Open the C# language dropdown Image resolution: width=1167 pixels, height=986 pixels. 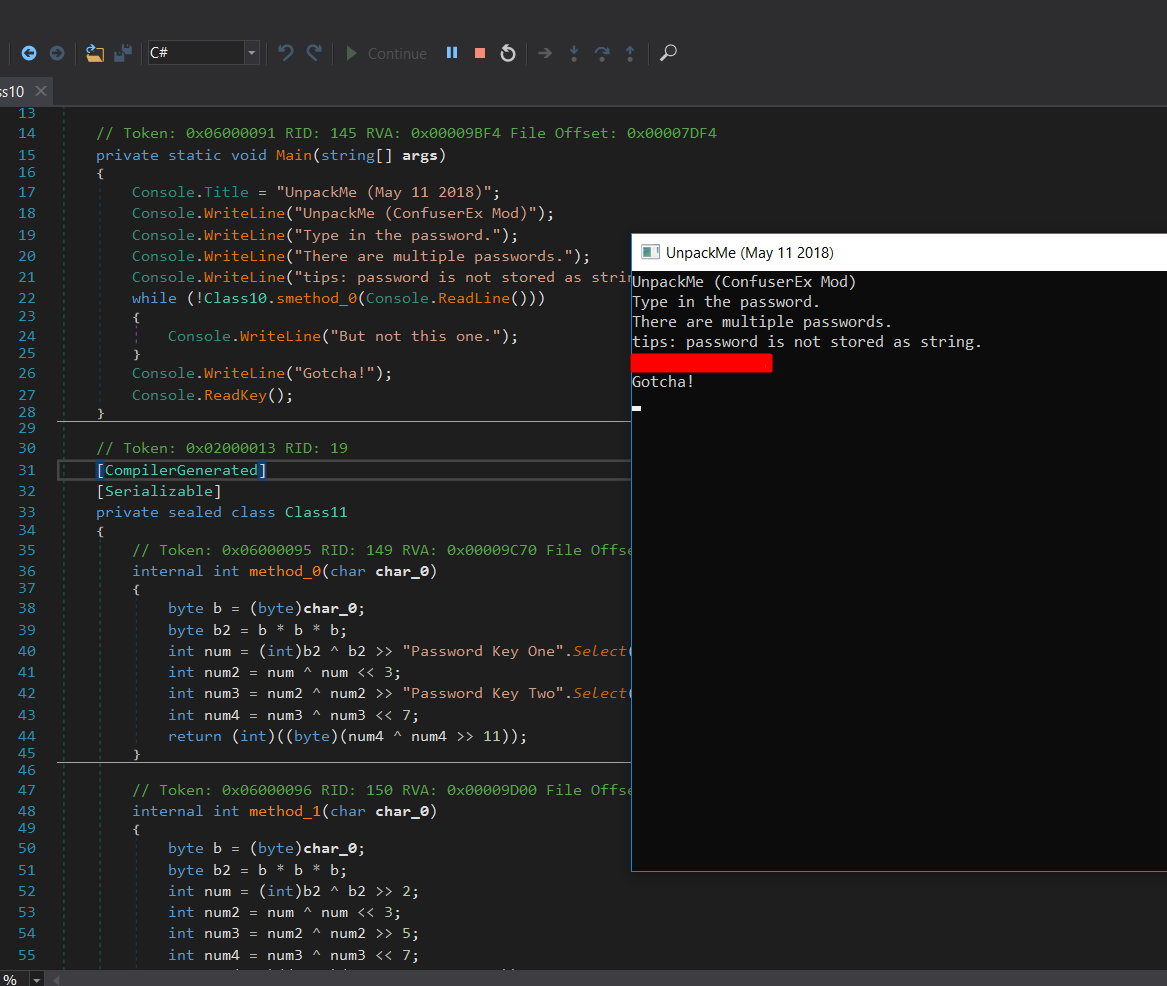251,53
